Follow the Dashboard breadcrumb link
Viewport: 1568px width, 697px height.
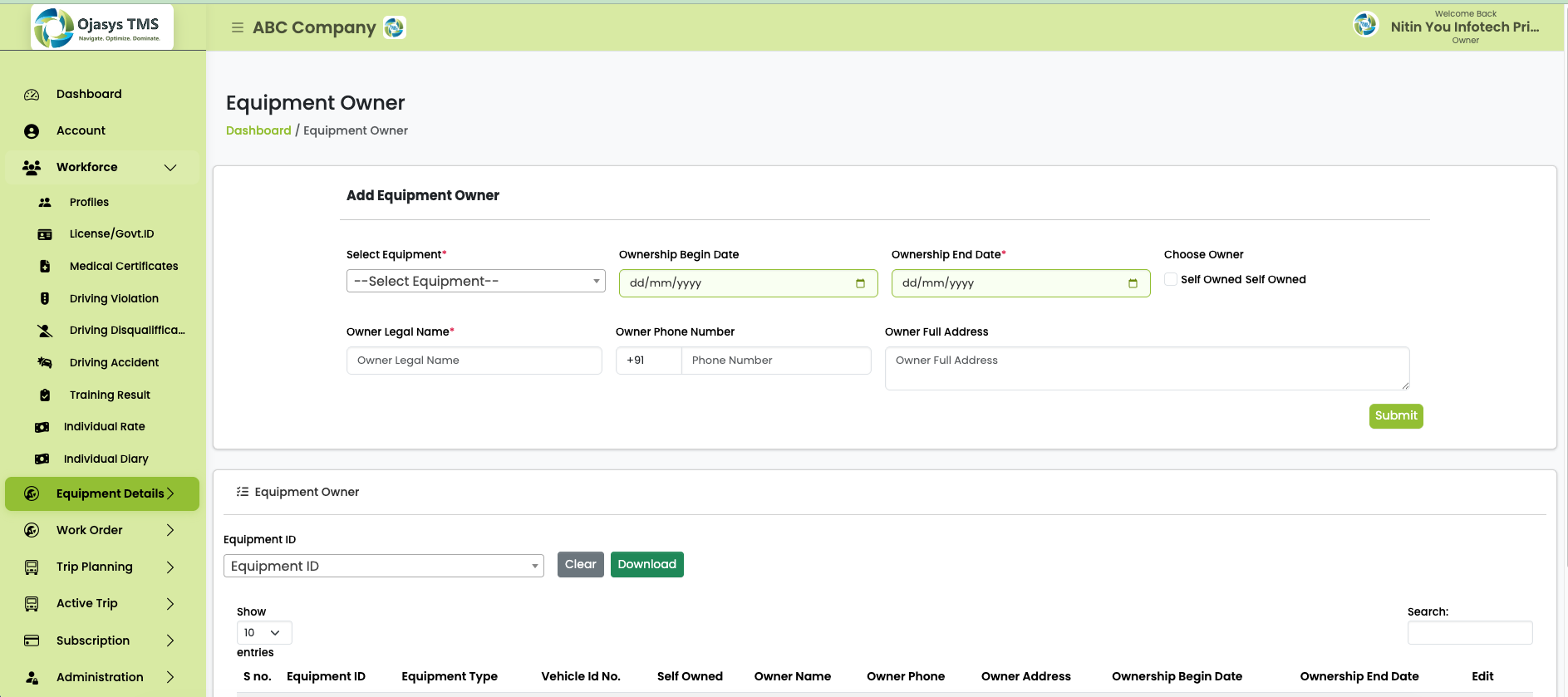pyautogui.click(x=258, y=130)
